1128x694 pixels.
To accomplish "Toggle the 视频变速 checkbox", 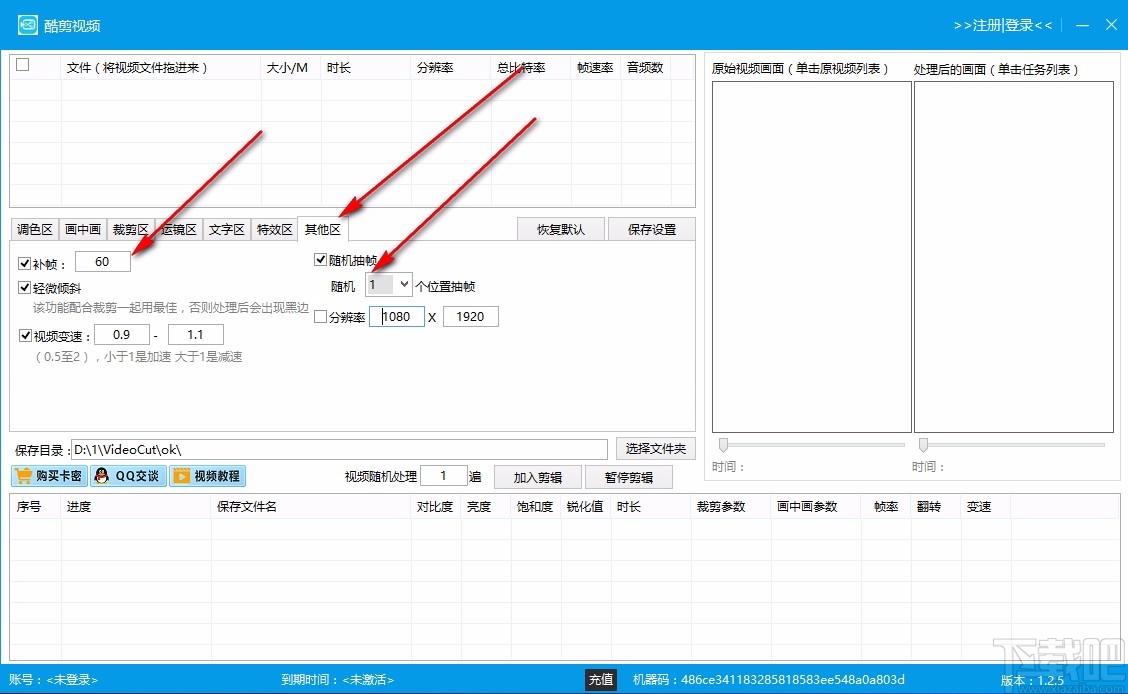I will click(x=25, y=336).
